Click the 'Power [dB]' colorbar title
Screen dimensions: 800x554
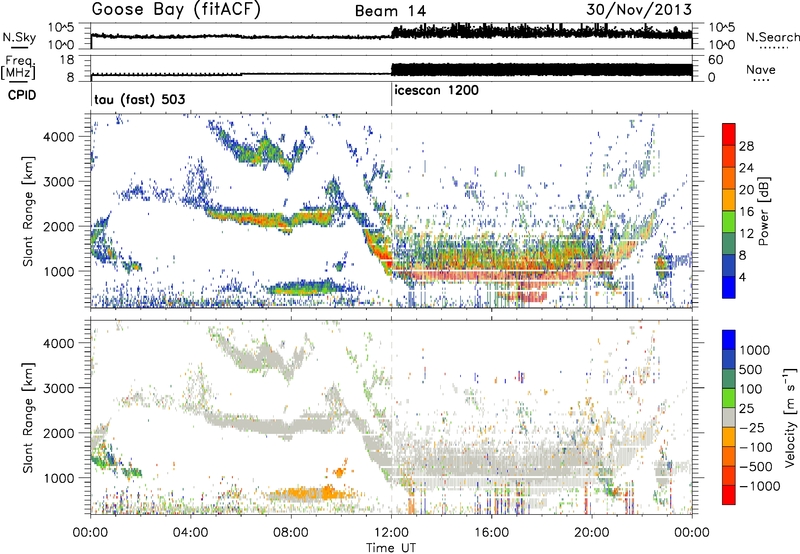[x=764, y=211]
